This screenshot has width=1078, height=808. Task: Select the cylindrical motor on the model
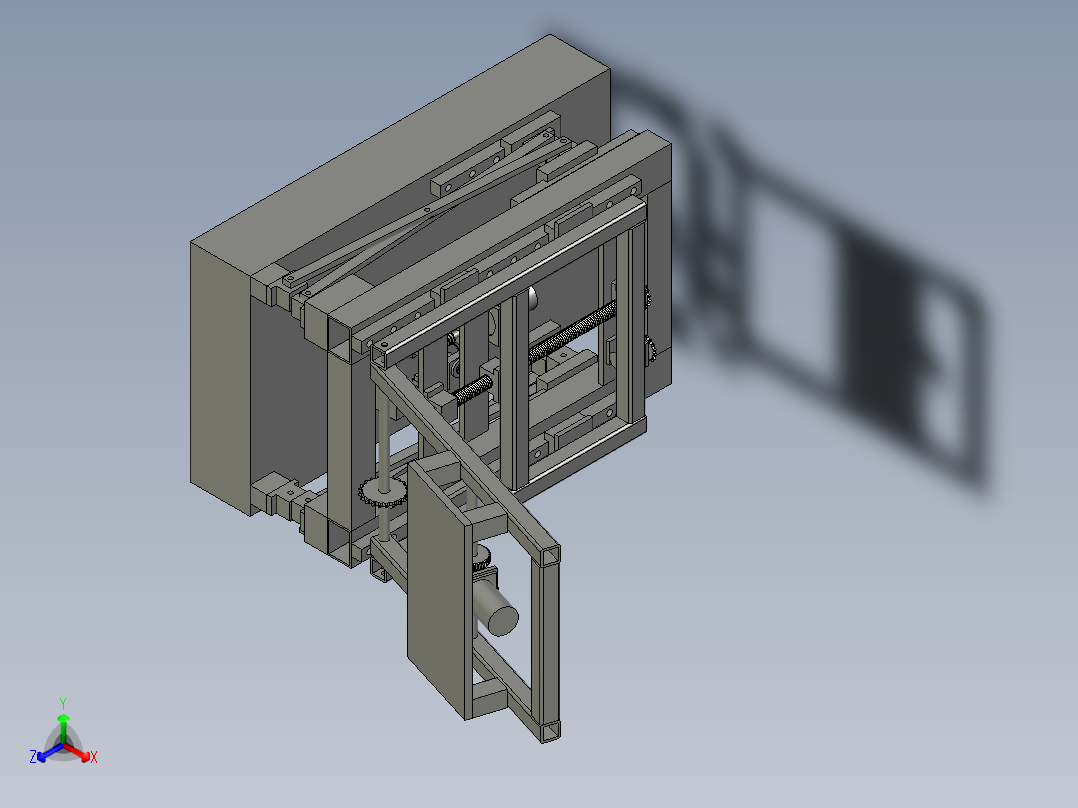pyautogui.click(x=496, y=608)
